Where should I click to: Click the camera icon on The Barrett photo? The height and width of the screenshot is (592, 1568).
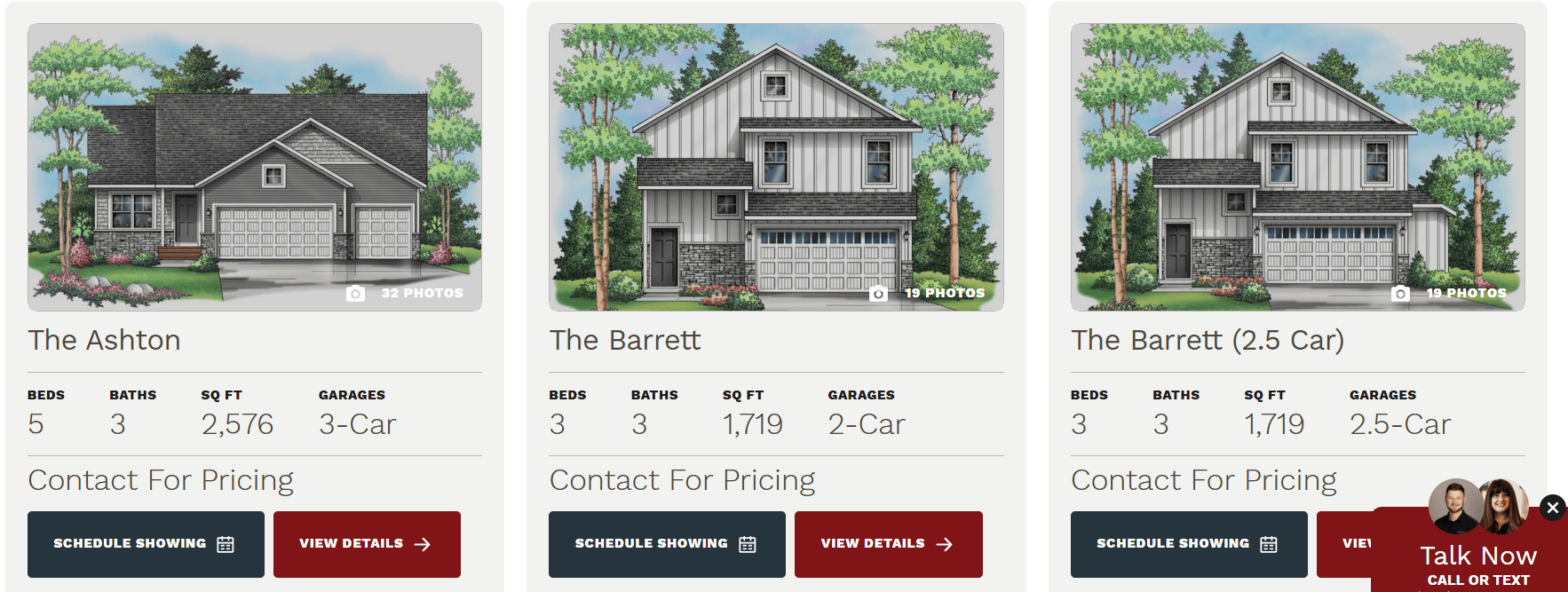(x=878, y=293)
